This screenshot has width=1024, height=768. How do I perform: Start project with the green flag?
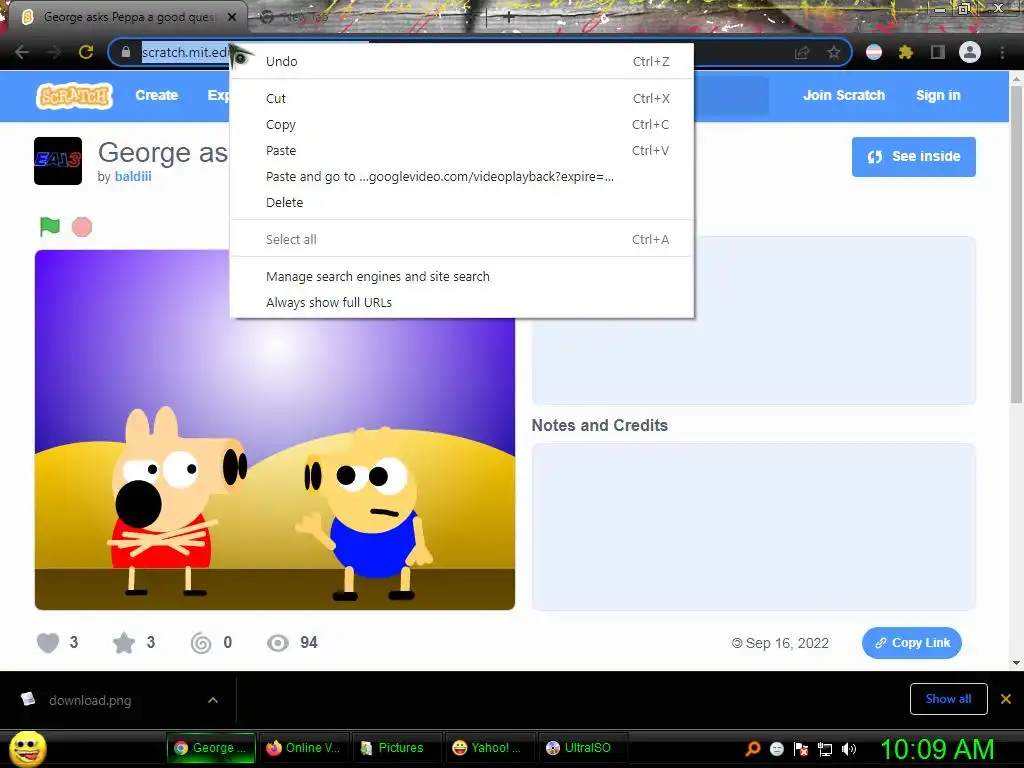[x=50, y=227]
